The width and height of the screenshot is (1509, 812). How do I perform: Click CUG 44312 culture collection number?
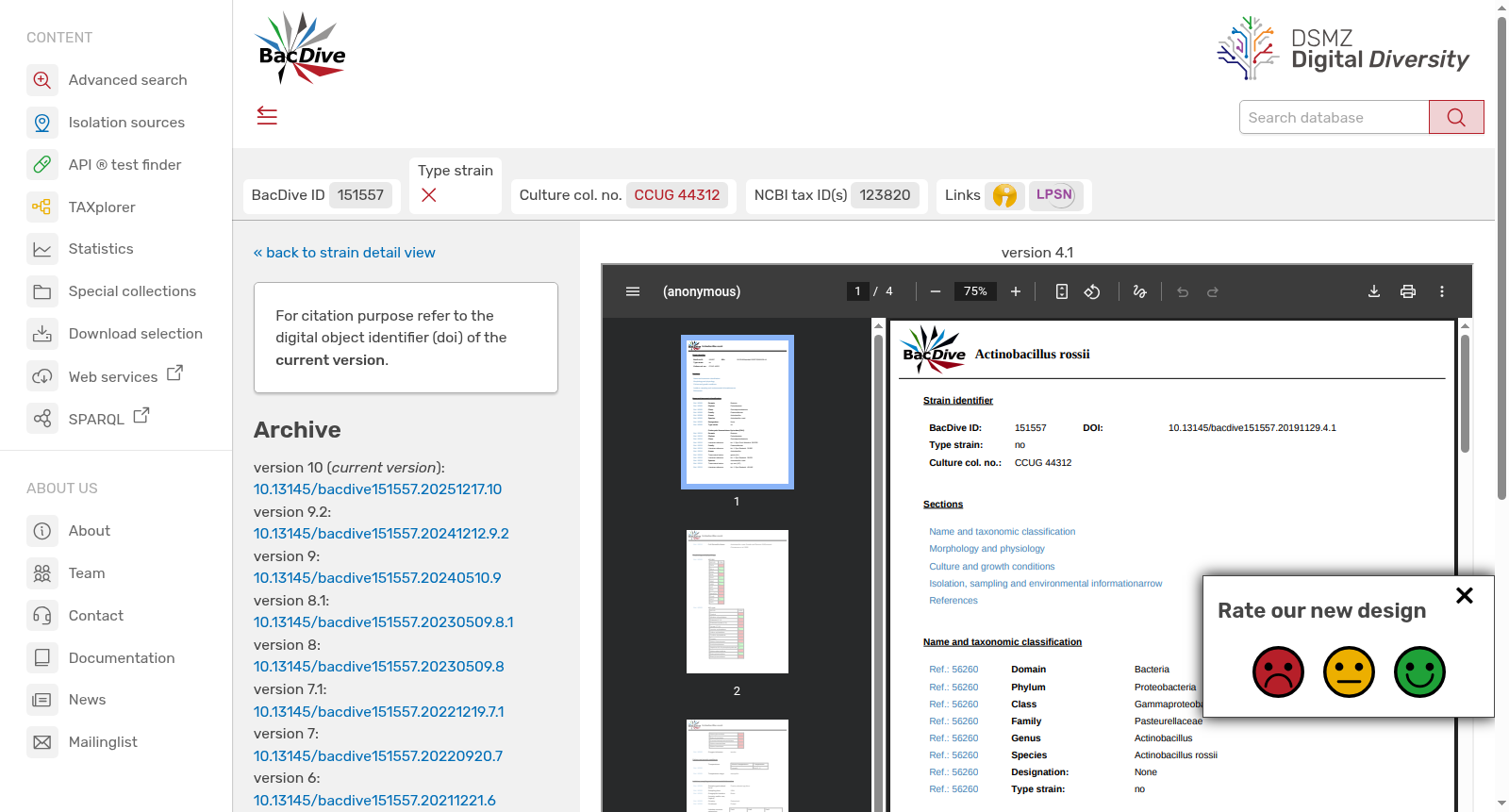676,195
